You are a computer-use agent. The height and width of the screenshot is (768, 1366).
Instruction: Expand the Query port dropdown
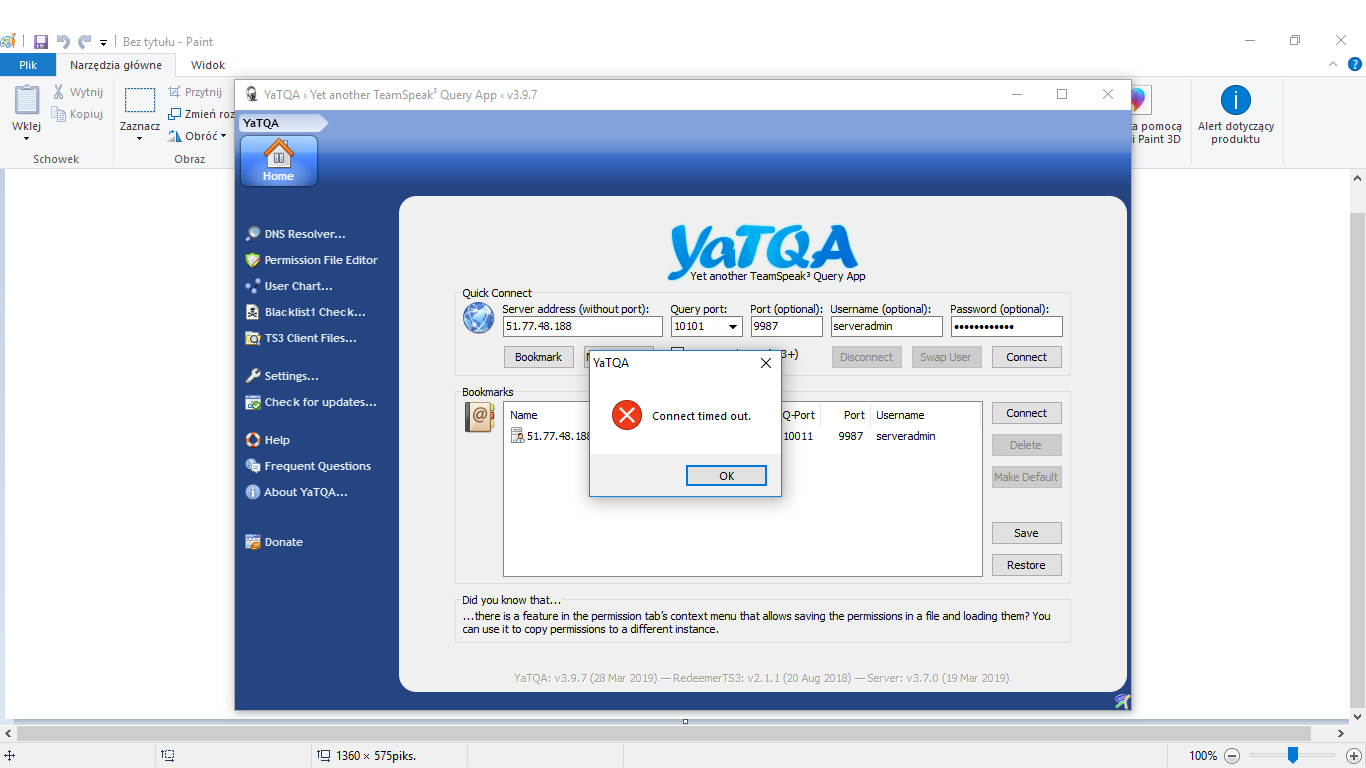pos(733,327)
